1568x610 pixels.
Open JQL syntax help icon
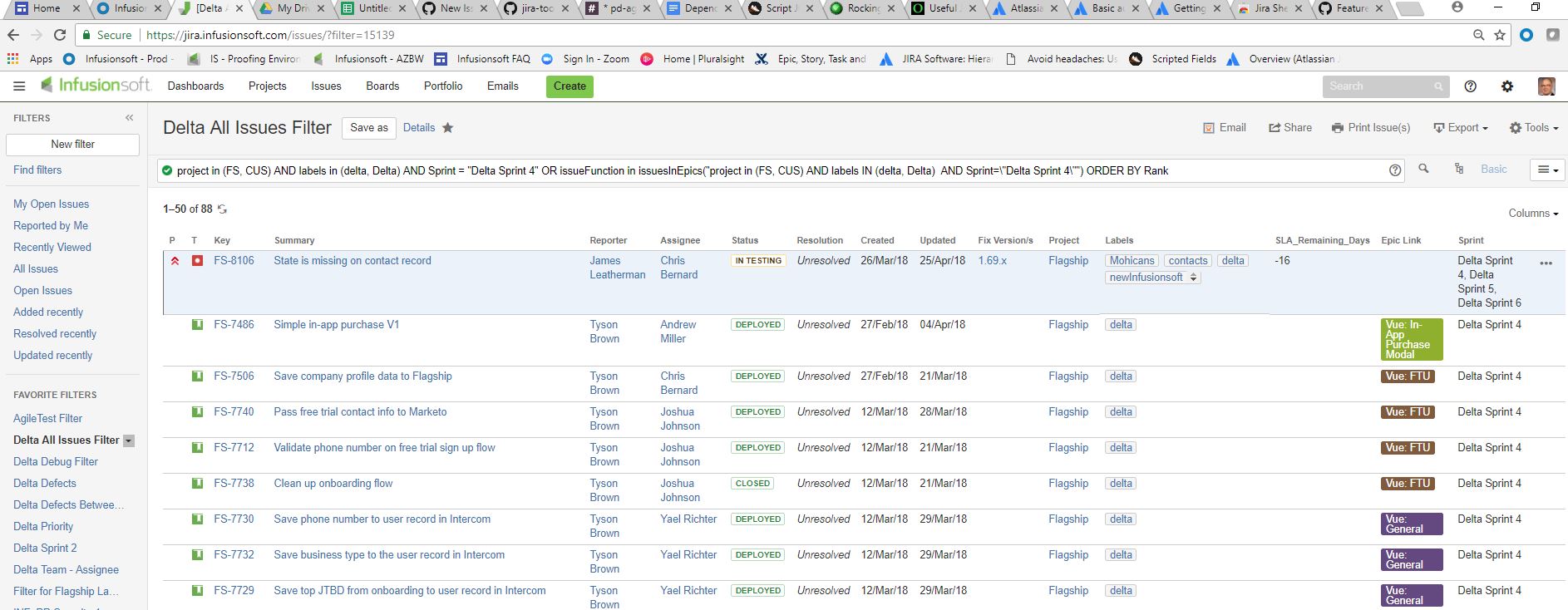1395,170
